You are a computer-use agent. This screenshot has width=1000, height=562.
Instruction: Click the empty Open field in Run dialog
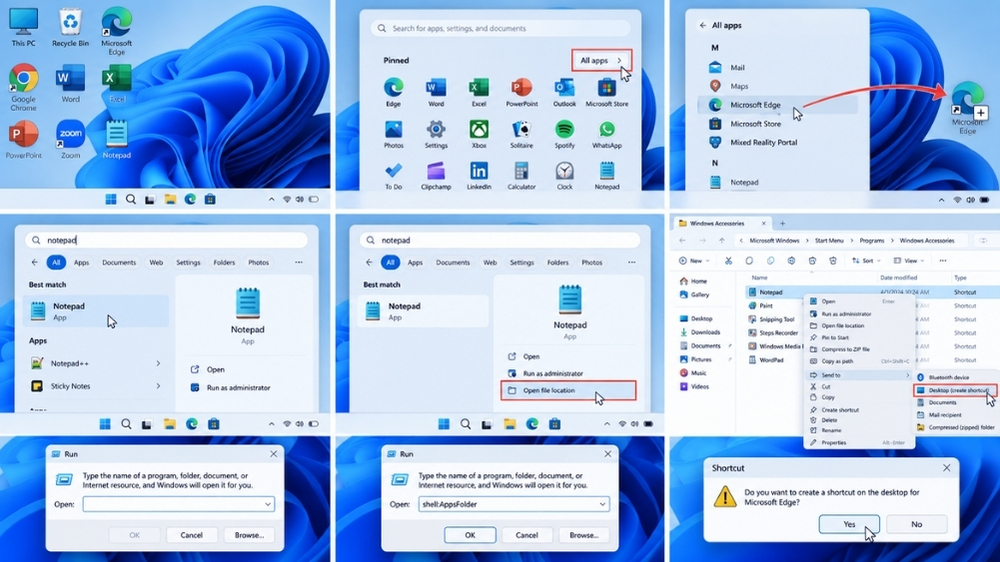coord(179,504)
